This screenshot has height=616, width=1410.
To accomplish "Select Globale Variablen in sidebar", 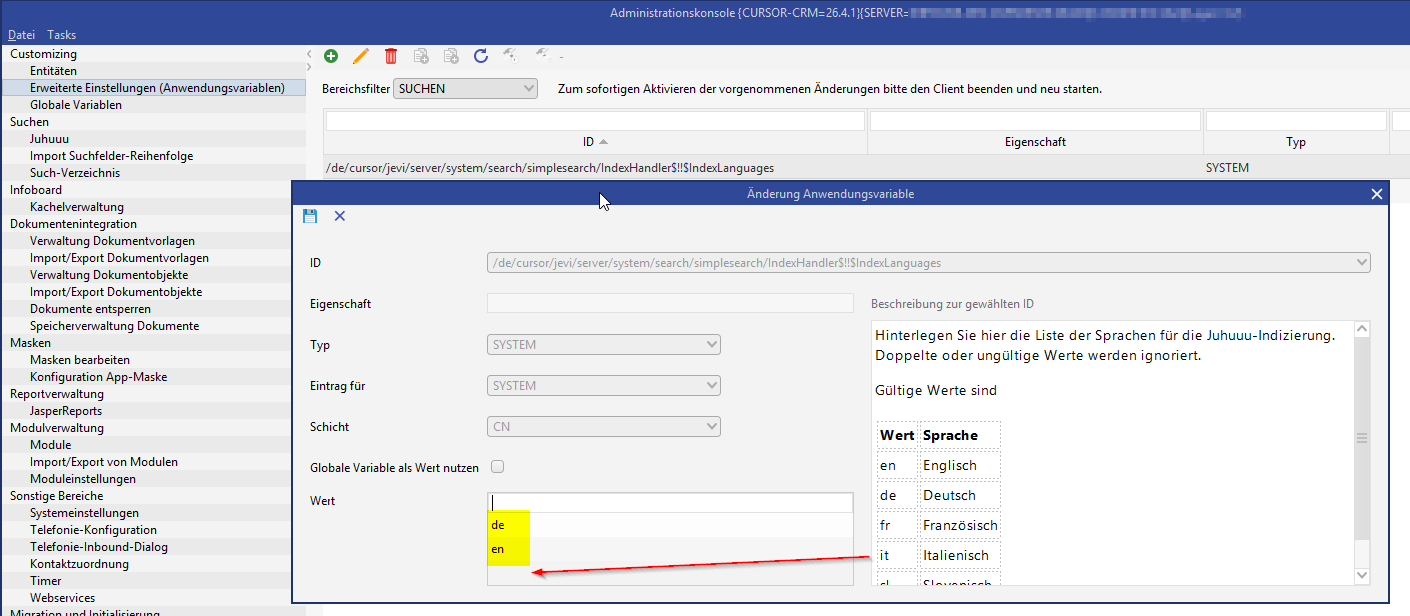I will (76, 105).
